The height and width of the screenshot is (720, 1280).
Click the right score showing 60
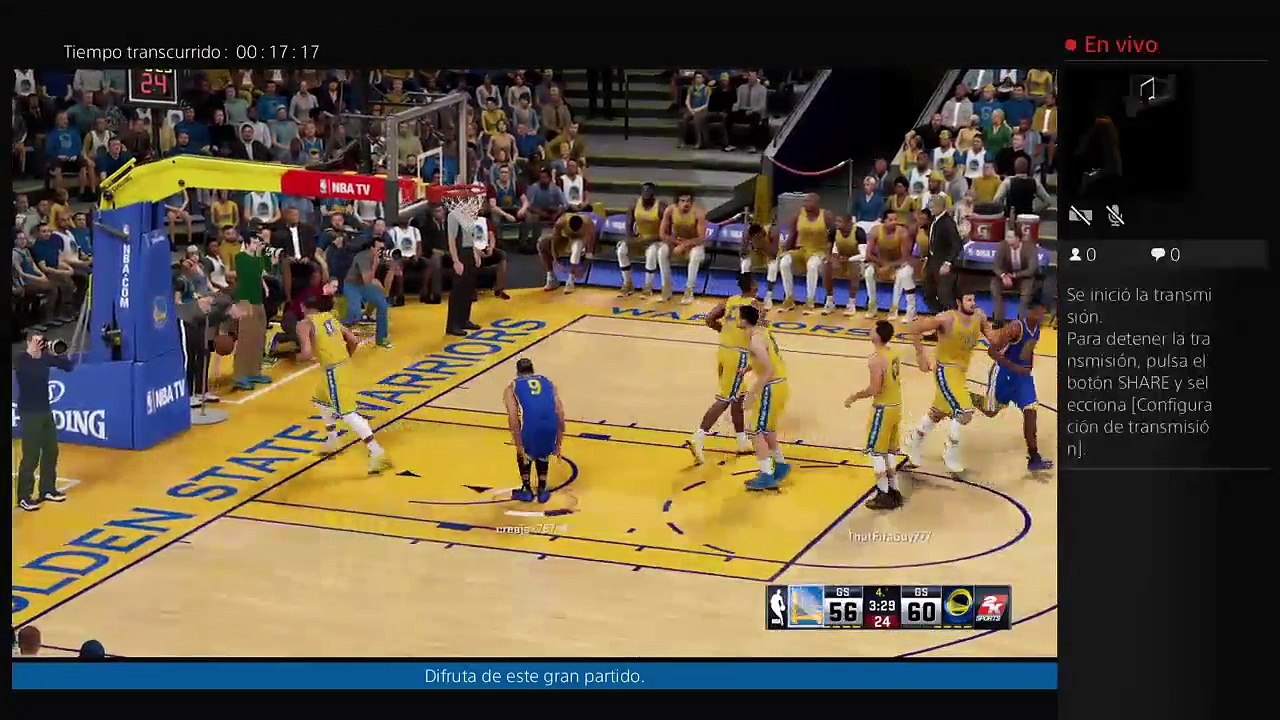[920, 612]
